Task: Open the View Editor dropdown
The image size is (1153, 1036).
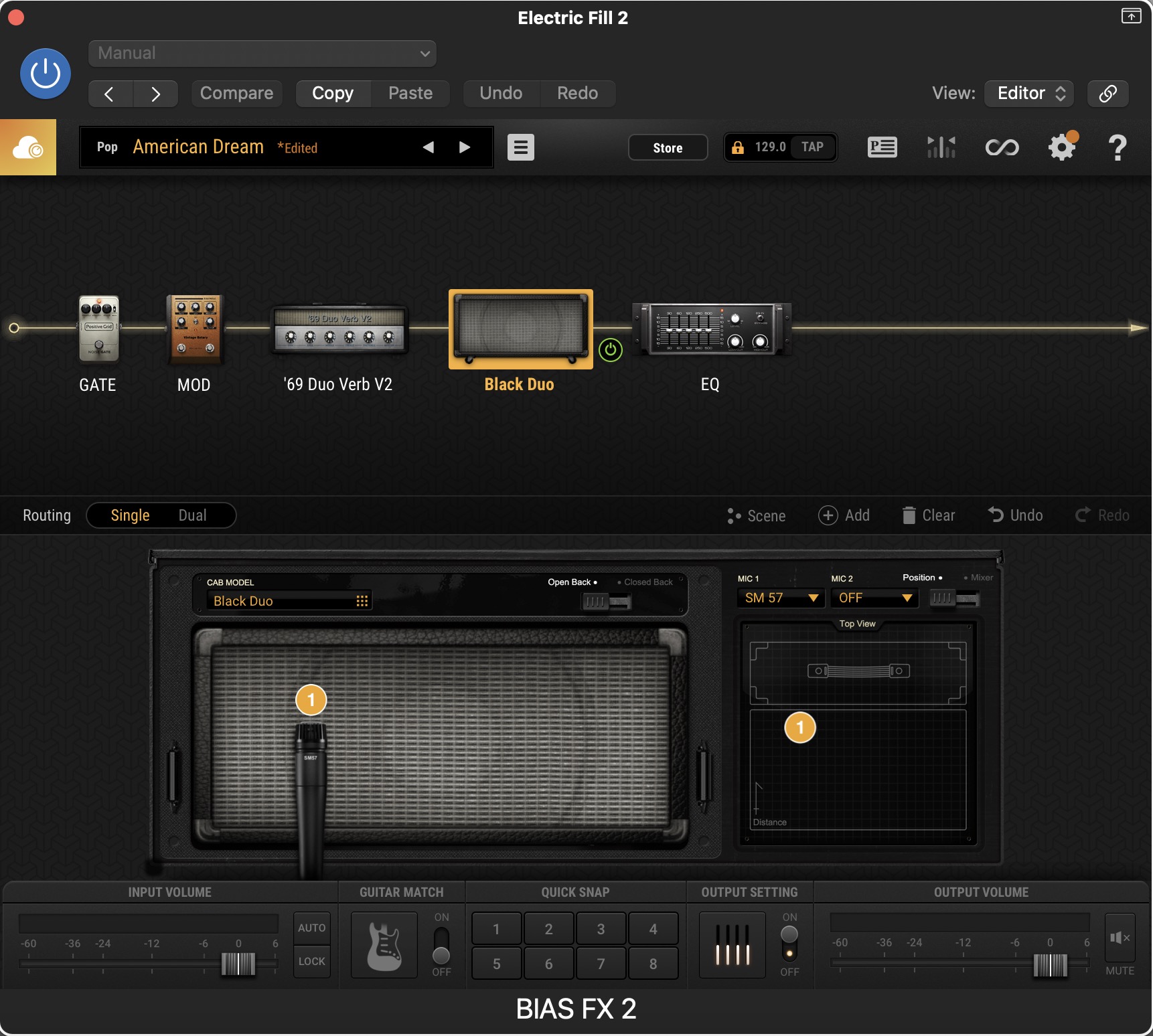Action: (1029, 94)
